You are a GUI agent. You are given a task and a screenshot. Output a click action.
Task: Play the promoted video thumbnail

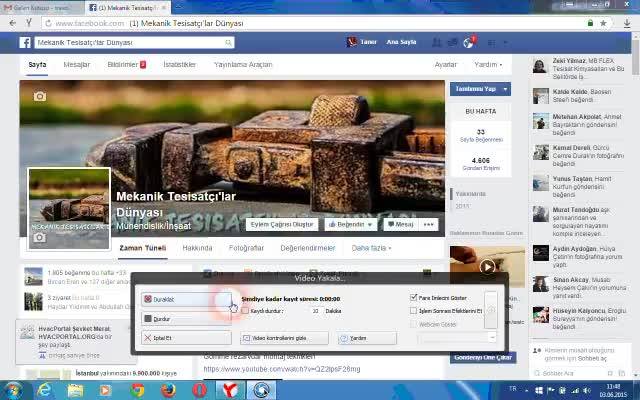pos(487,267)
